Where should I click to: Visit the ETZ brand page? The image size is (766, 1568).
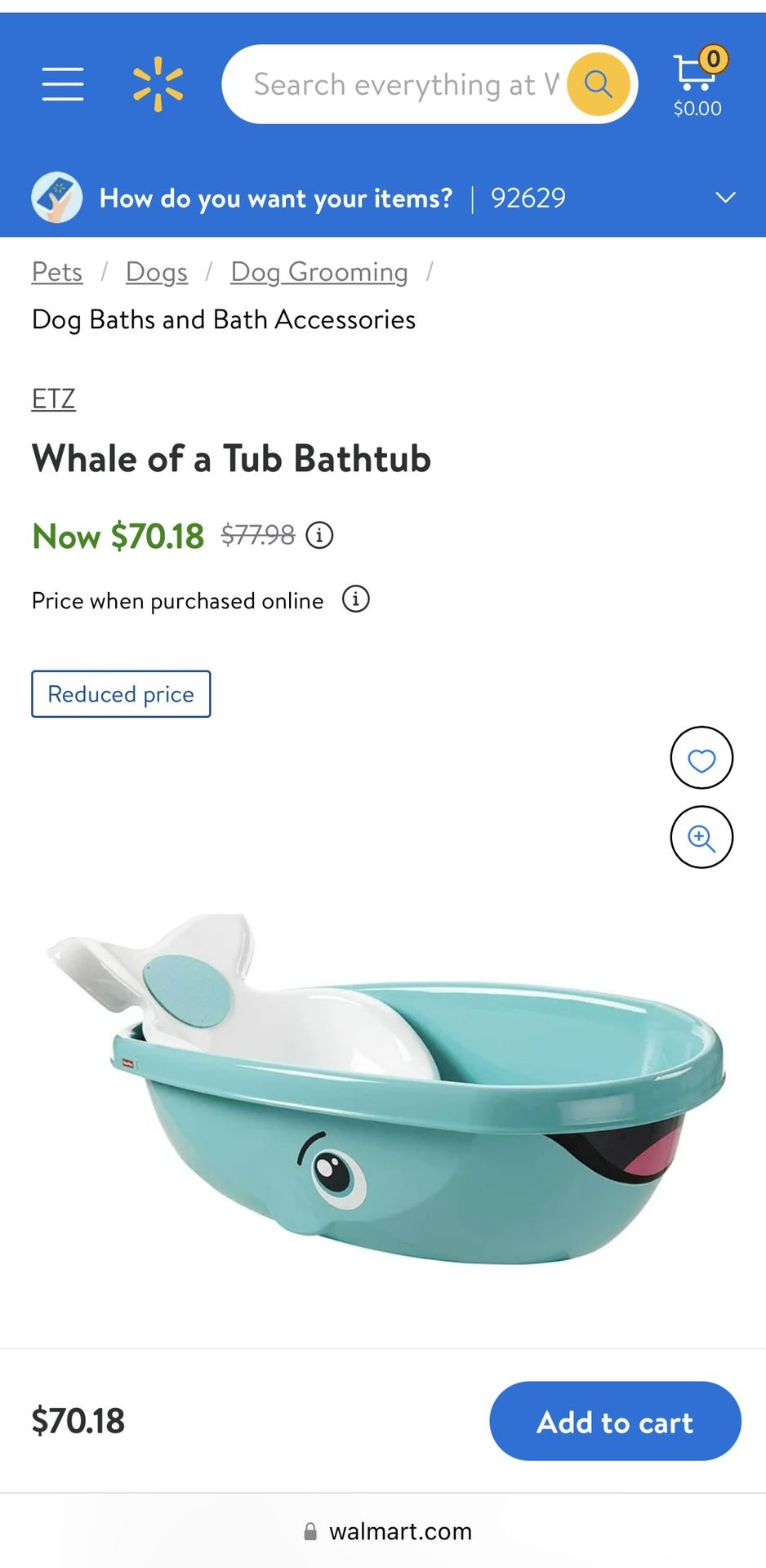[x=54, y=399]
